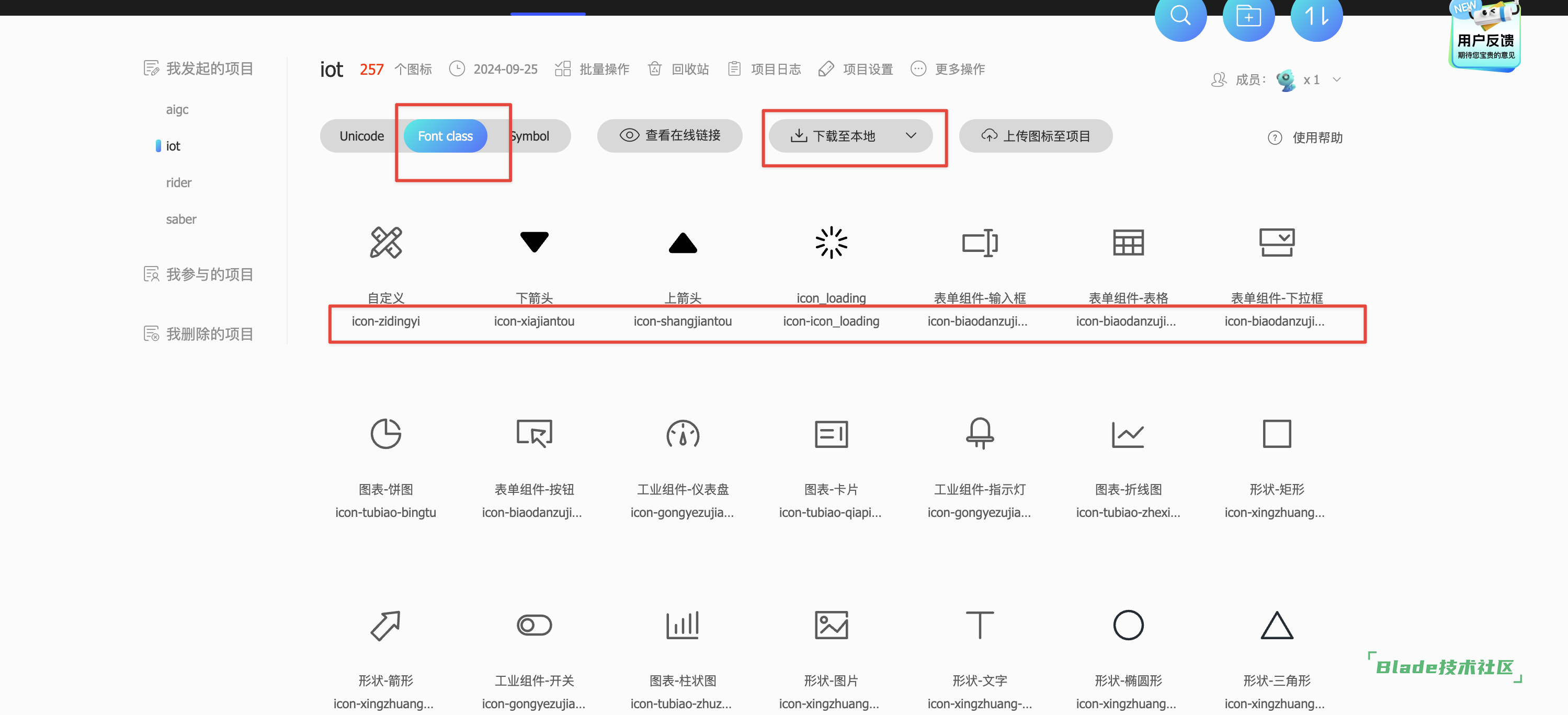Viewport: 1568px width, 715px height.
Task: Open 我参与的项目 section
Action: click(198, 274)
